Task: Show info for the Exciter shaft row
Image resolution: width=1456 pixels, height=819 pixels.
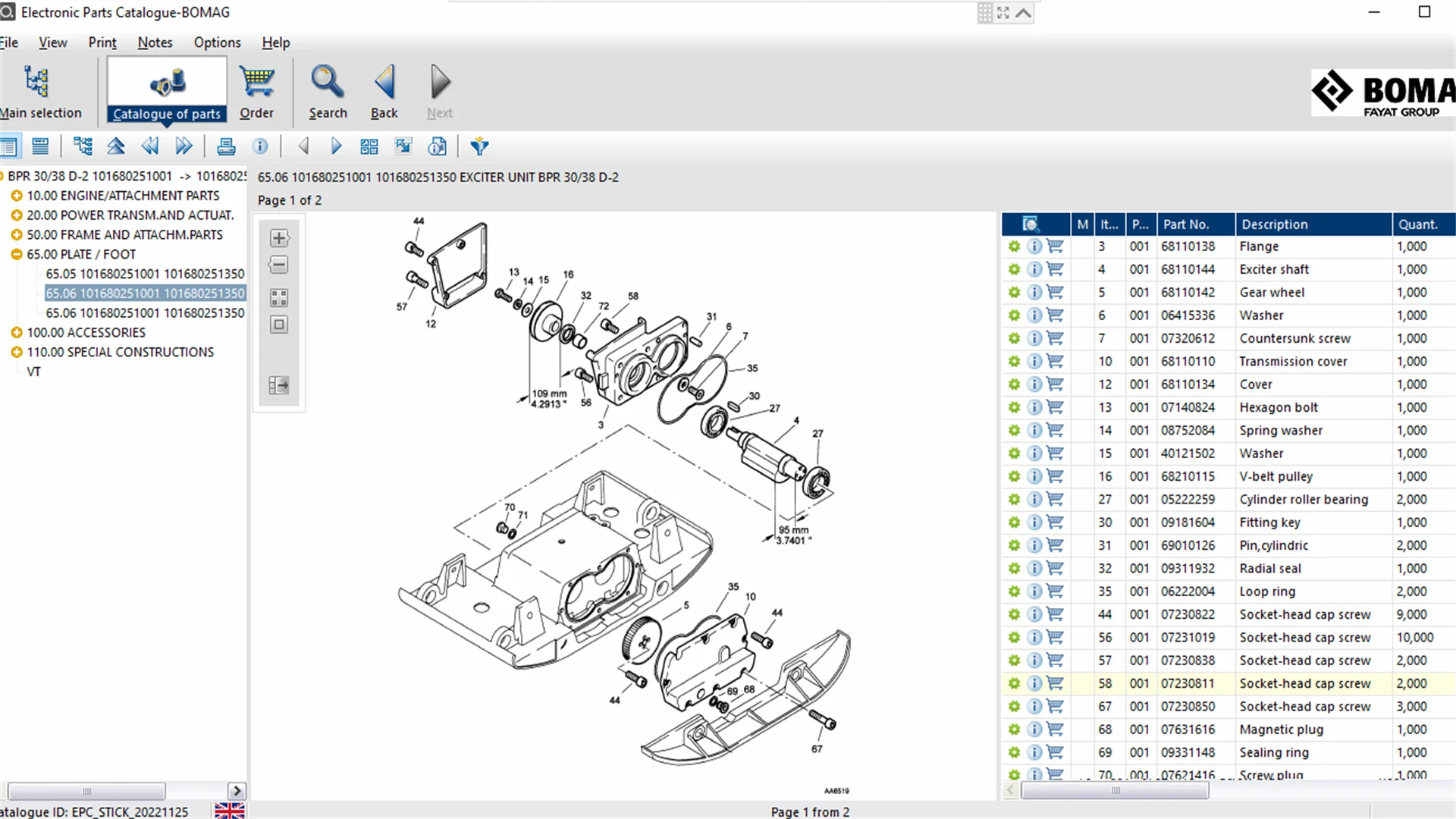Action: [x=1034, y=269]
